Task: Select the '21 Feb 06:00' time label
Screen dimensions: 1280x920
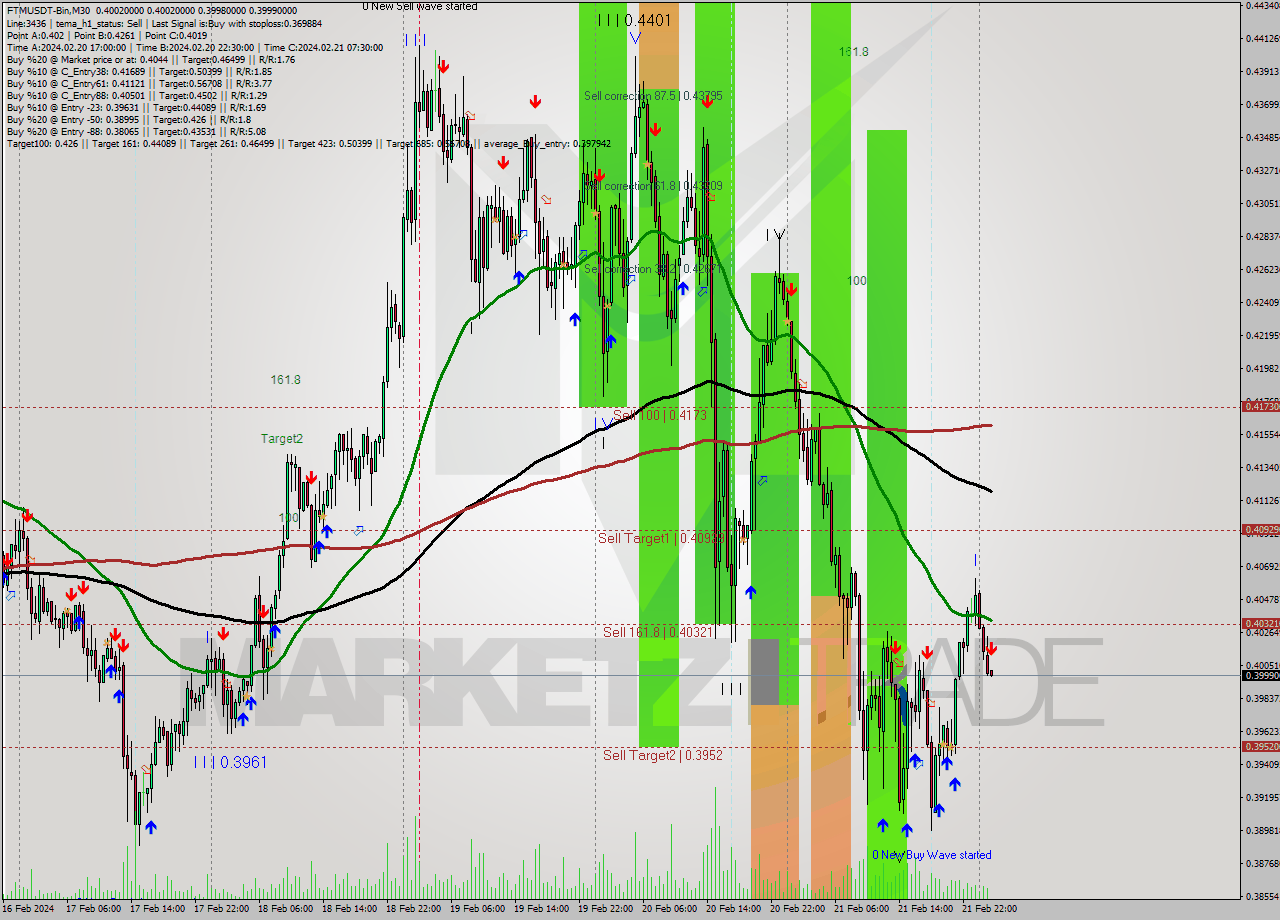Action: pyautogui.click(x=861, y=909)
